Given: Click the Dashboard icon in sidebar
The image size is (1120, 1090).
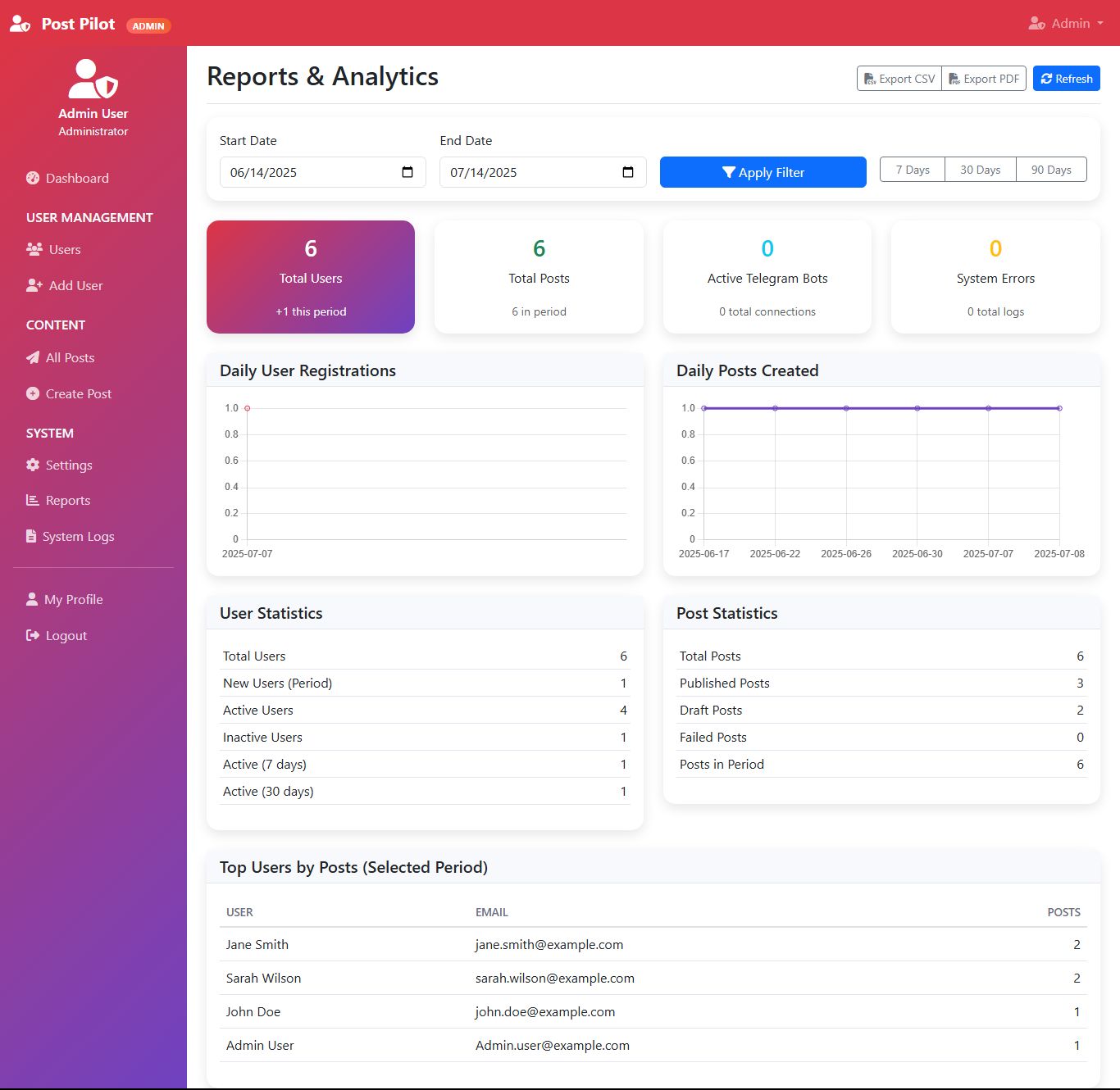Looking at the screenshot, I should pos(33,178).
